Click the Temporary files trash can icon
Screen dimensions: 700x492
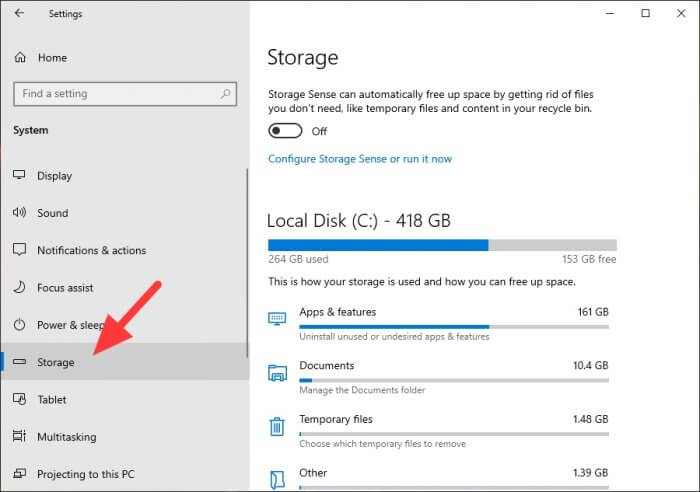pyautogui.click(x=277, y=426)
